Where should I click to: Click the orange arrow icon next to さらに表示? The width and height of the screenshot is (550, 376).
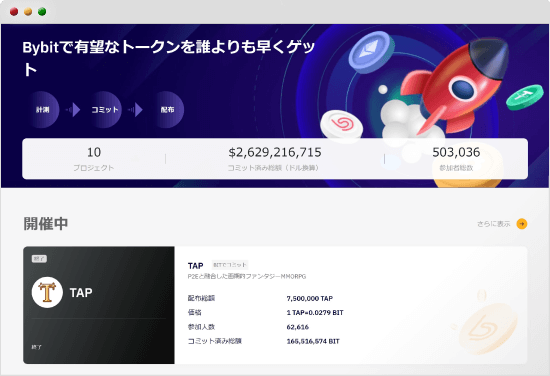(522, 224)
